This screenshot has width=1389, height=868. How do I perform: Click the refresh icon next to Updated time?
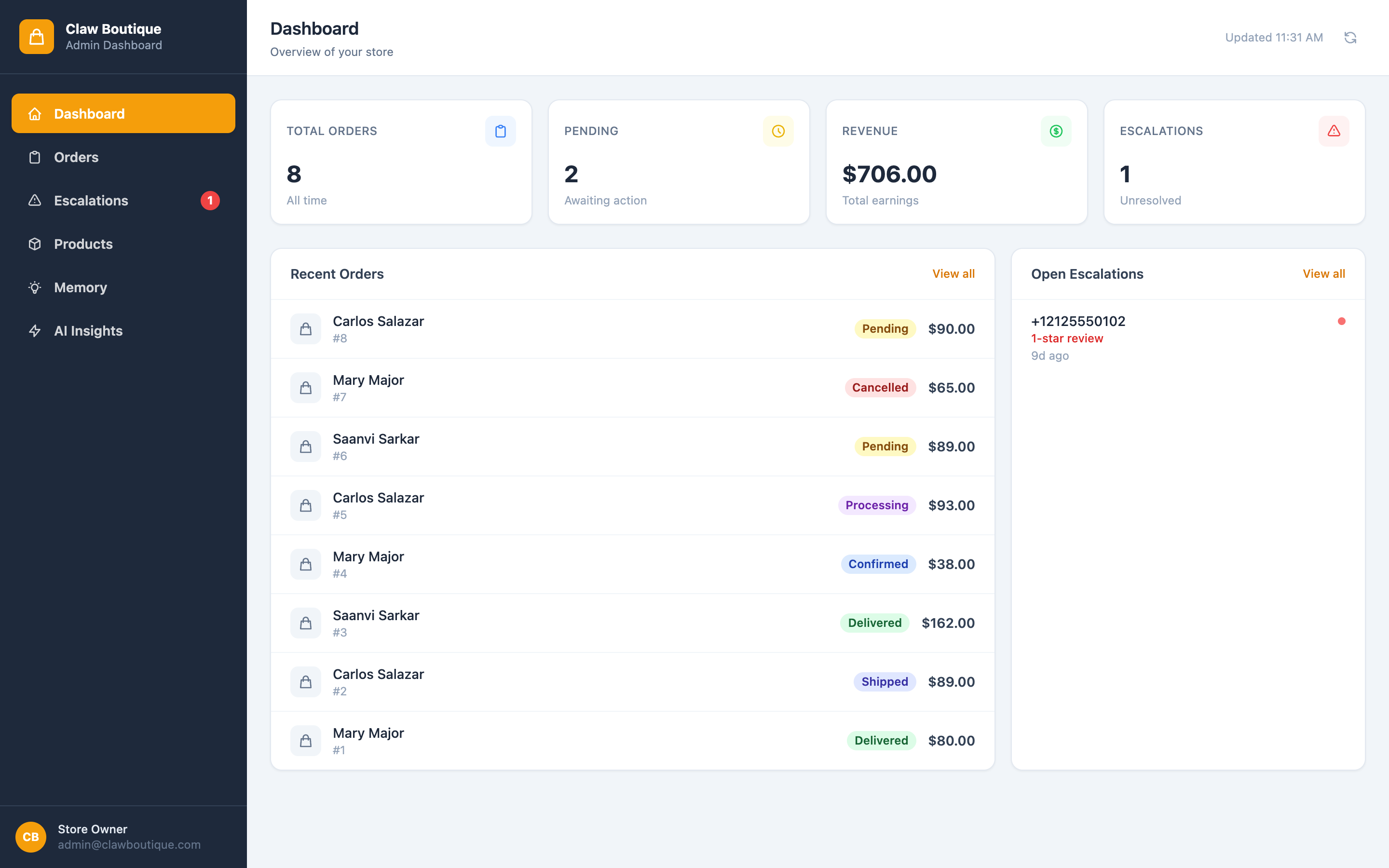(x=1350, y=37)
